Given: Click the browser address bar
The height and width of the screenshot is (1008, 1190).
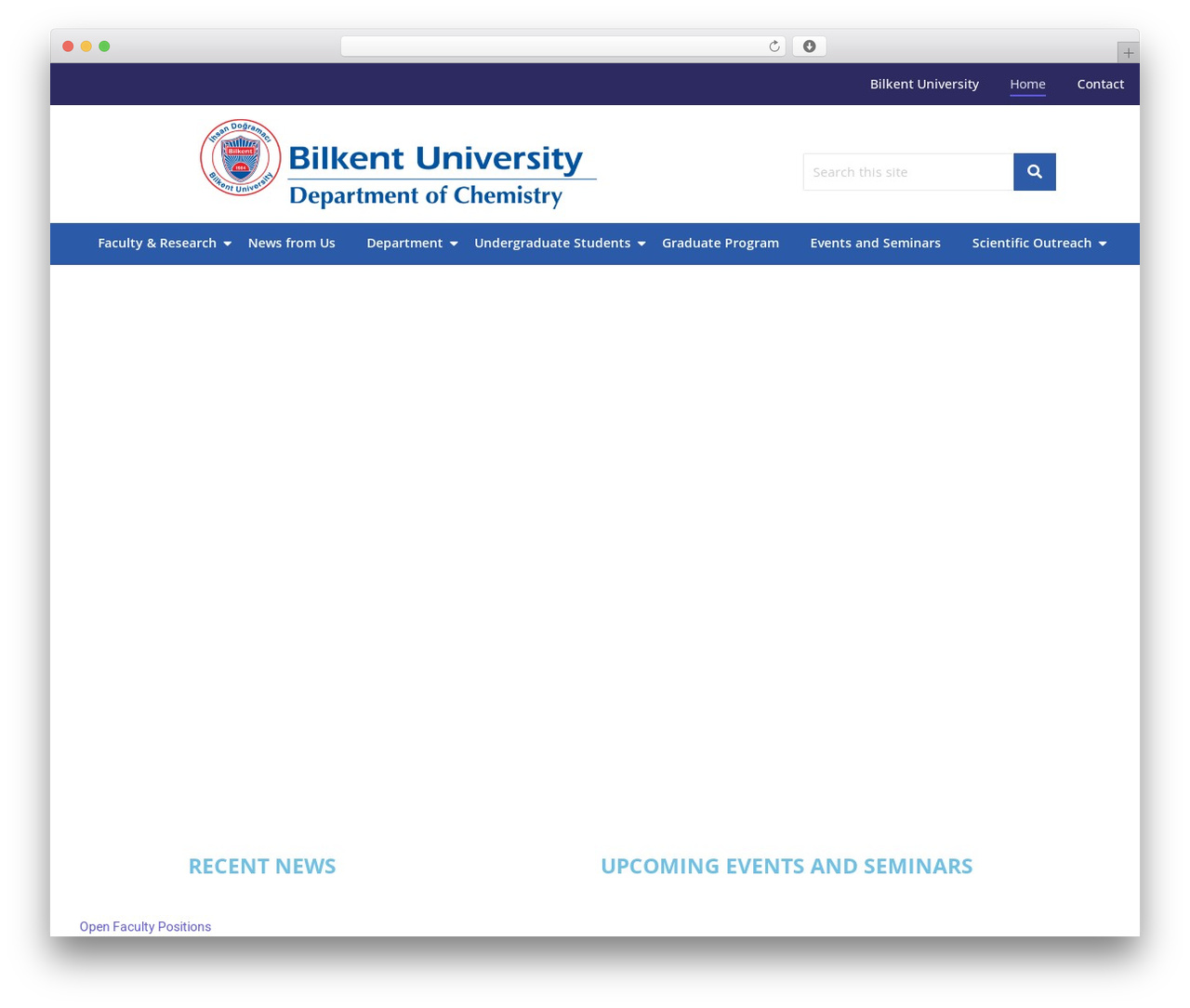Looking at the screenshot, I should [x=562, y=46].
